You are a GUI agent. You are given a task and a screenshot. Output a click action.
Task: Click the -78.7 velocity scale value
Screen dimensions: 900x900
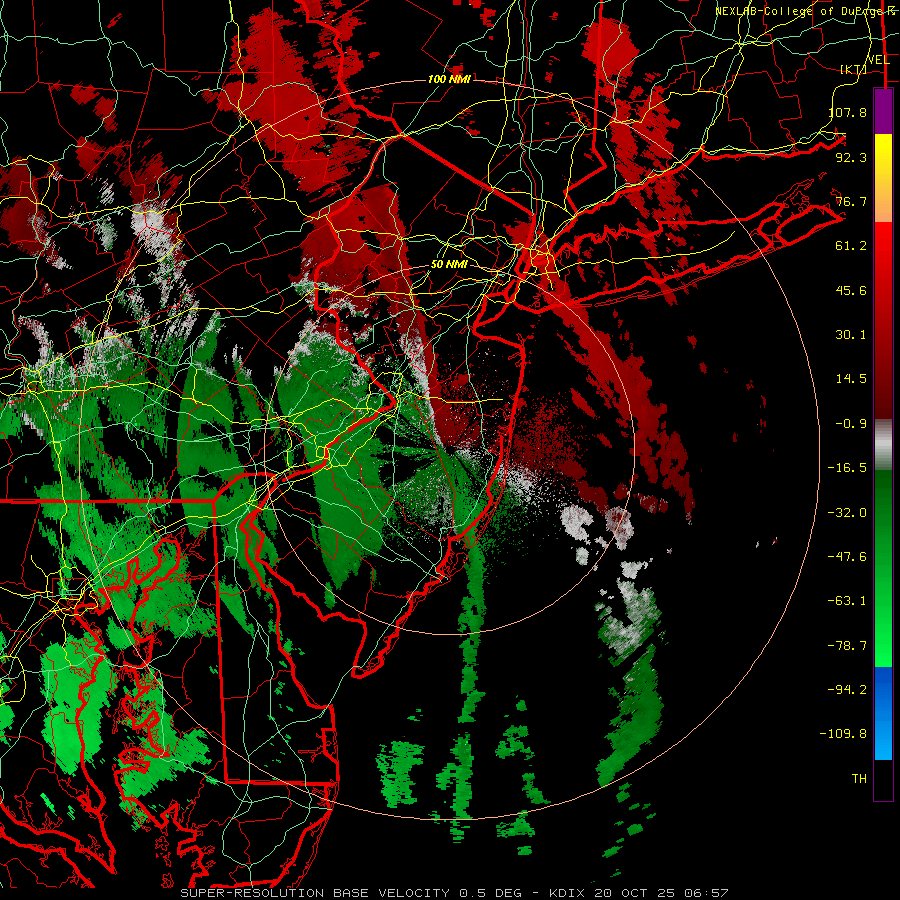click(x=847, y=646)
